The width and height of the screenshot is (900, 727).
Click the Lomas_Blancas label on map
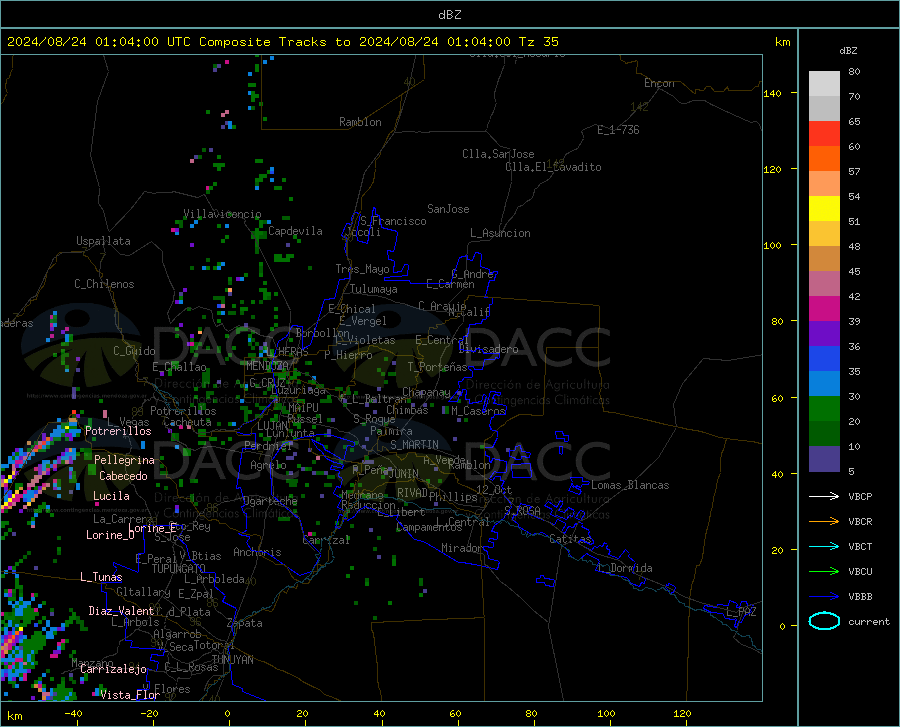coord(630,485)
